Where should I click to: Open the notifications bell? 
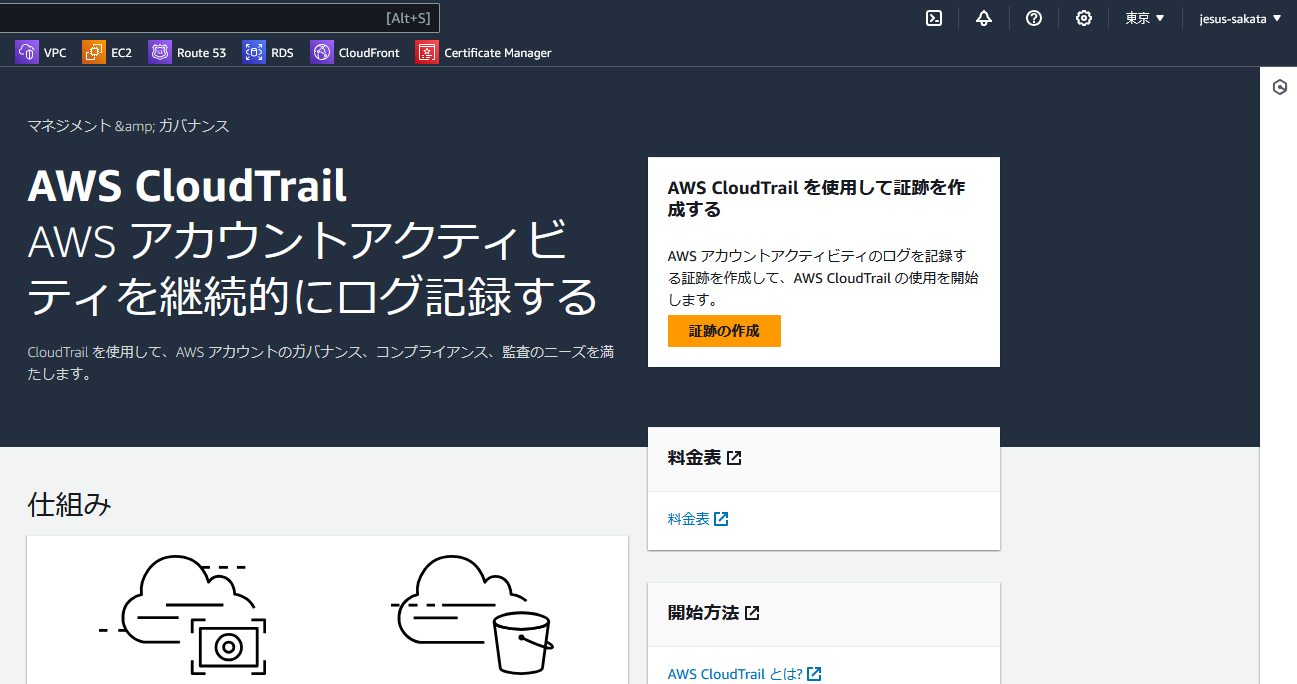pyautogui.click(x=984, y=18)
